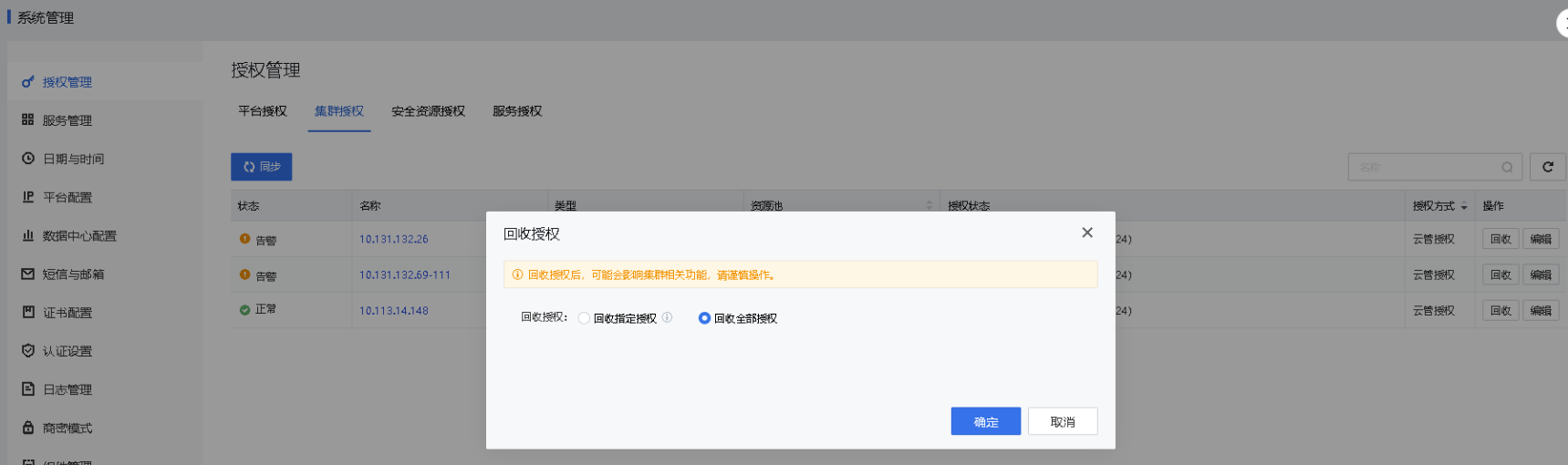Select the 回收全部授权 radio option
1568x465 pixels.
tap(704, 318)
